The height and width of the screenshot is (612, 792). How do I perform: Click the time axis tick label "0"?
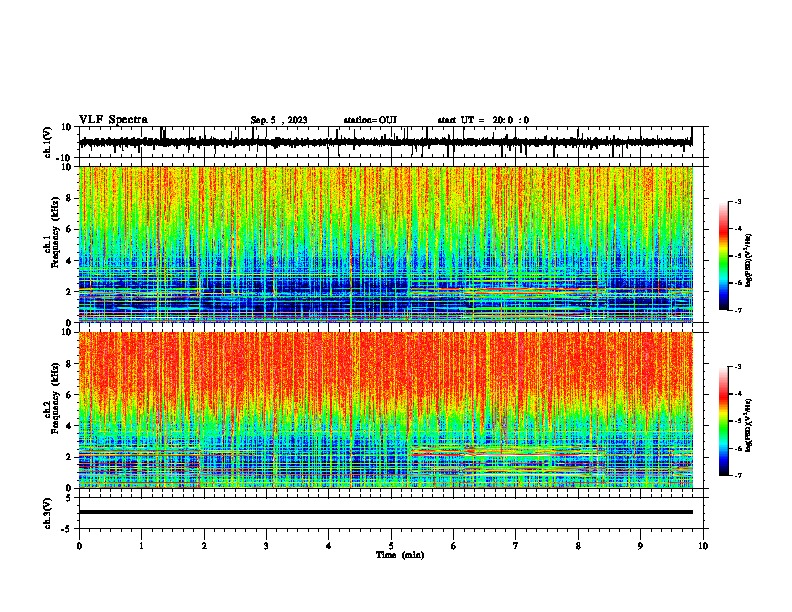79,546
